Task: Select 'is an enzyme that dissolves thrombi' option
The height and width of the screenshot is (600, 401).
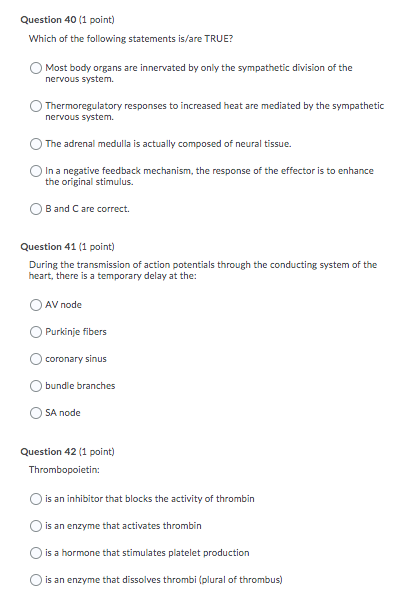Action: tap(36, 580)
